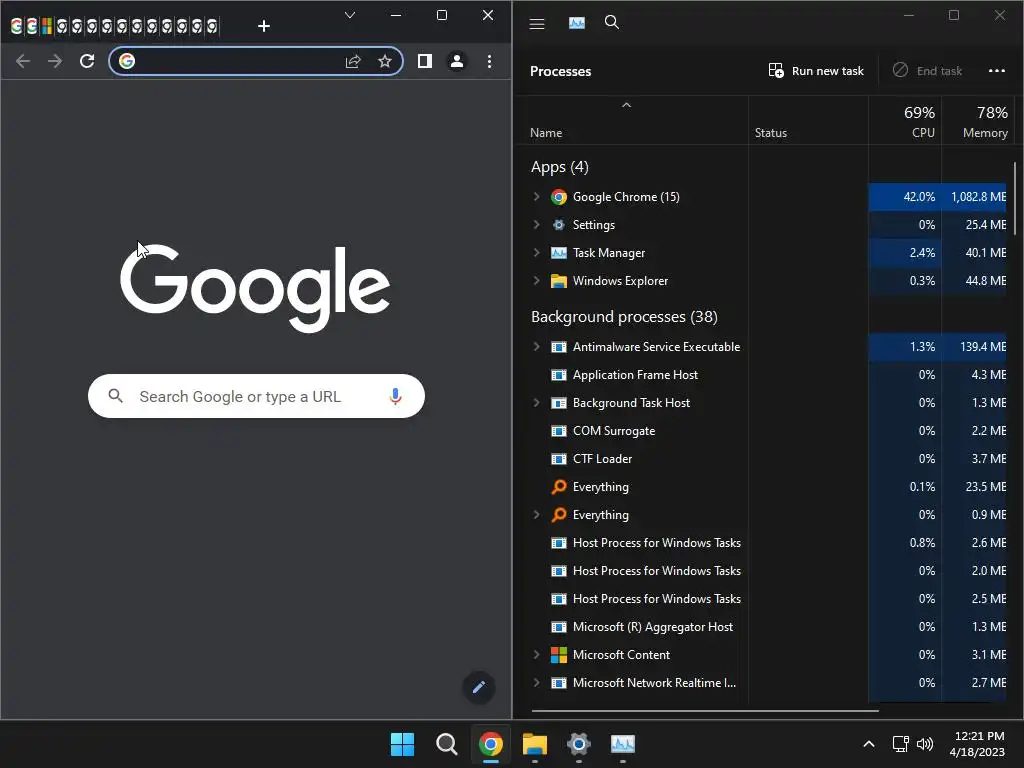Select Background processes (38) heading

pos(624,317)
